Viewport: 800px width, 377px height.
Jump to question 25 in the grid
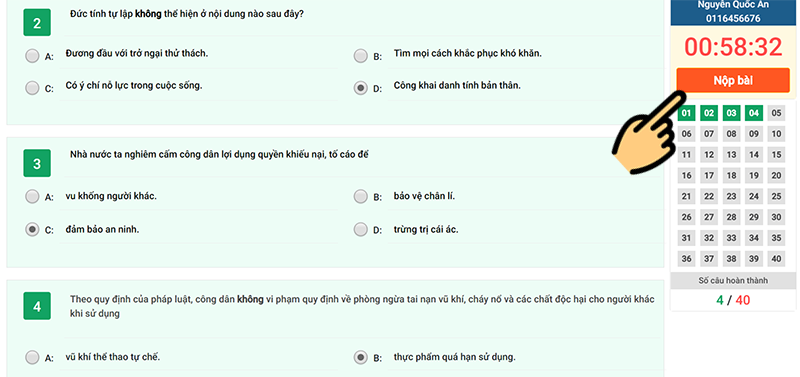[x=777, y=196]
